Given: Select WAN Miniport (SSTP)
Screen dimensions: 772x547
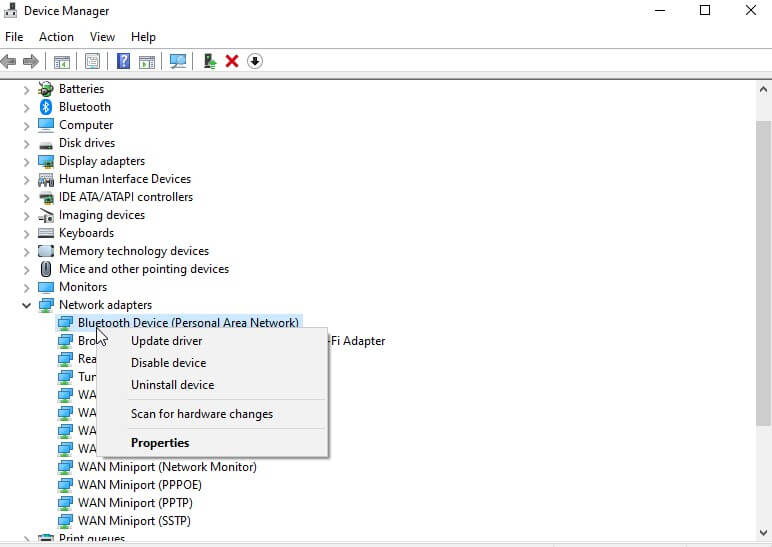Looking at the screenshot, I should [134, 521].
